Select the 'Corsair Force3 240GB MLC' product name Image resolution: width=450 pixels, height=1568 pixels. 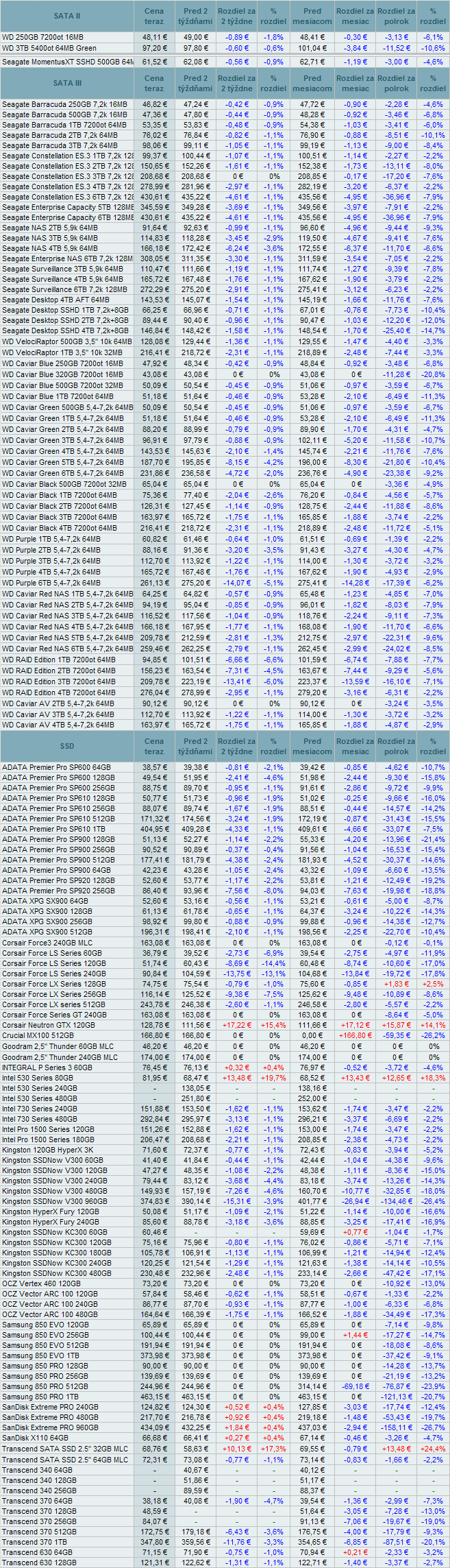coord(47,943)
